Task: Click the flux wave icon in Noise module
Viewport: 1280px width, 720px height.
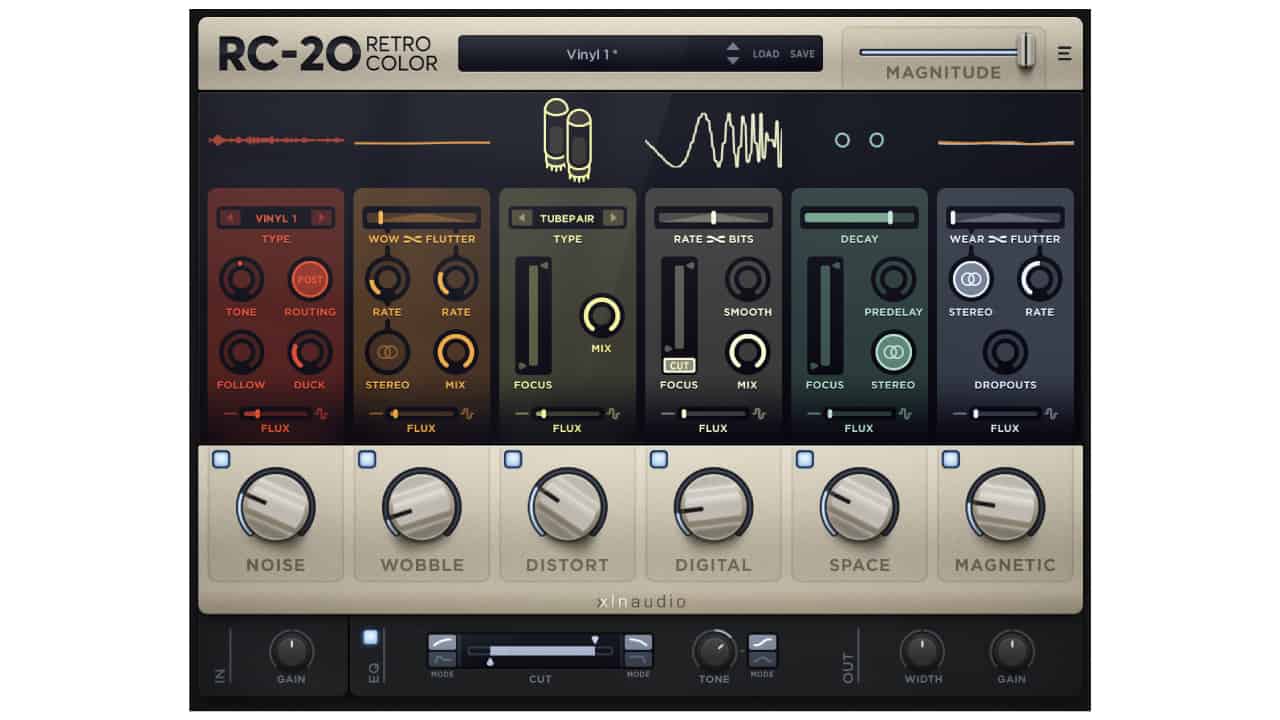Action: coord(321,413)
